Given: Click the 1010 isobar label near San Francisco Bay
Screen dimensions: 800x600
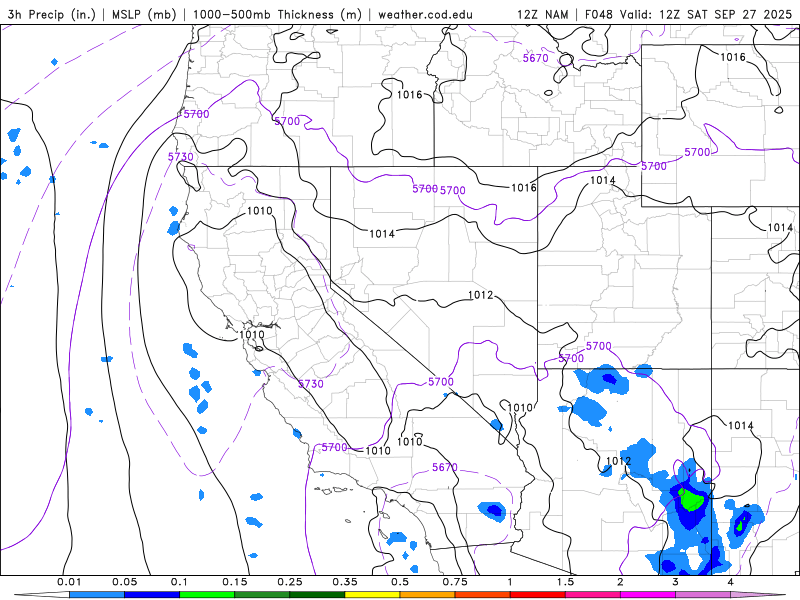Looking at the screenshot, I should pyautogui.click(x=252, y=335).
